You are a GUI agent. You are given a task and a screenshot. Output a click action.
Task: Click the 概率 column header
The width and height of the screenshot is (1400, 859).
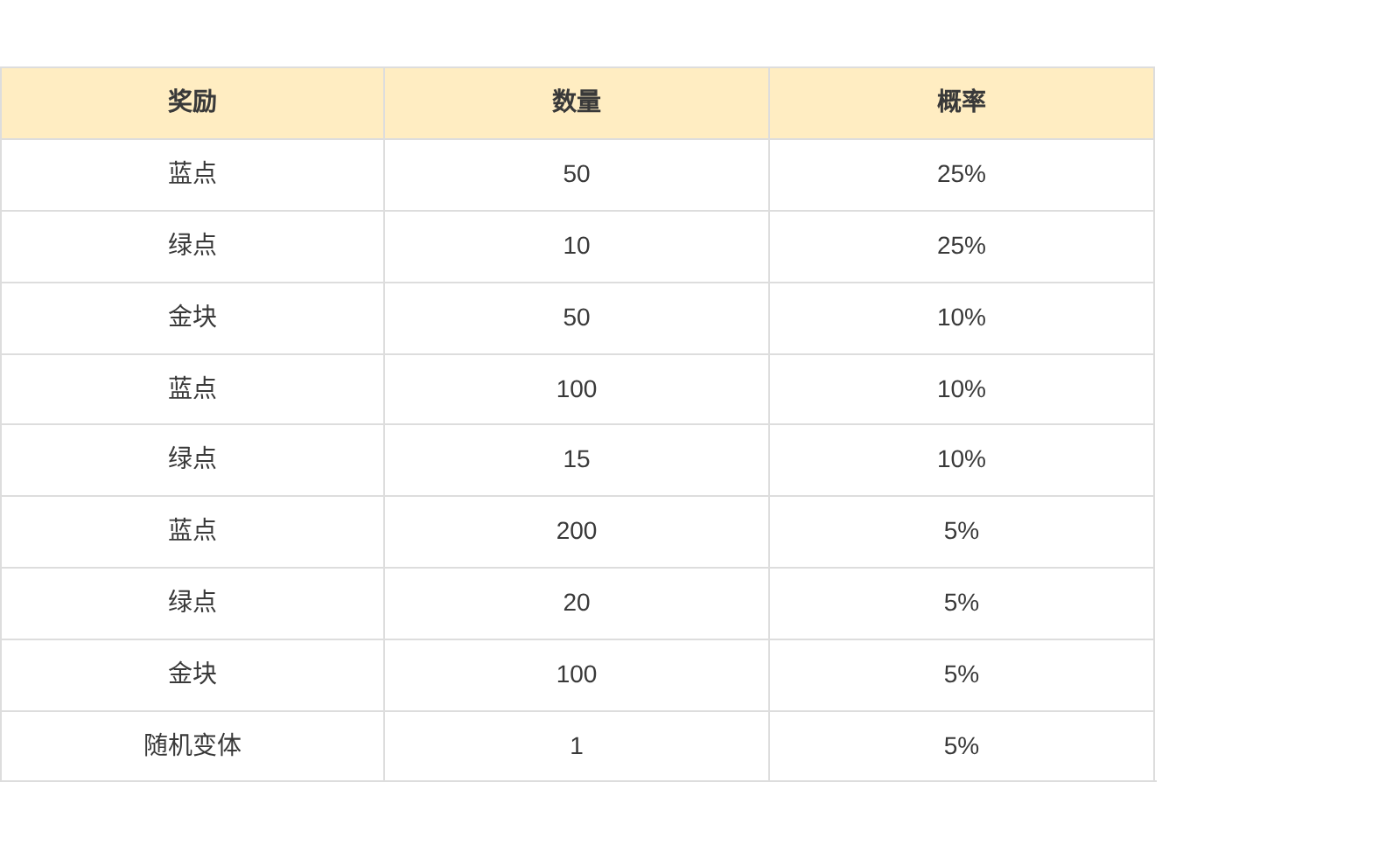961,102
